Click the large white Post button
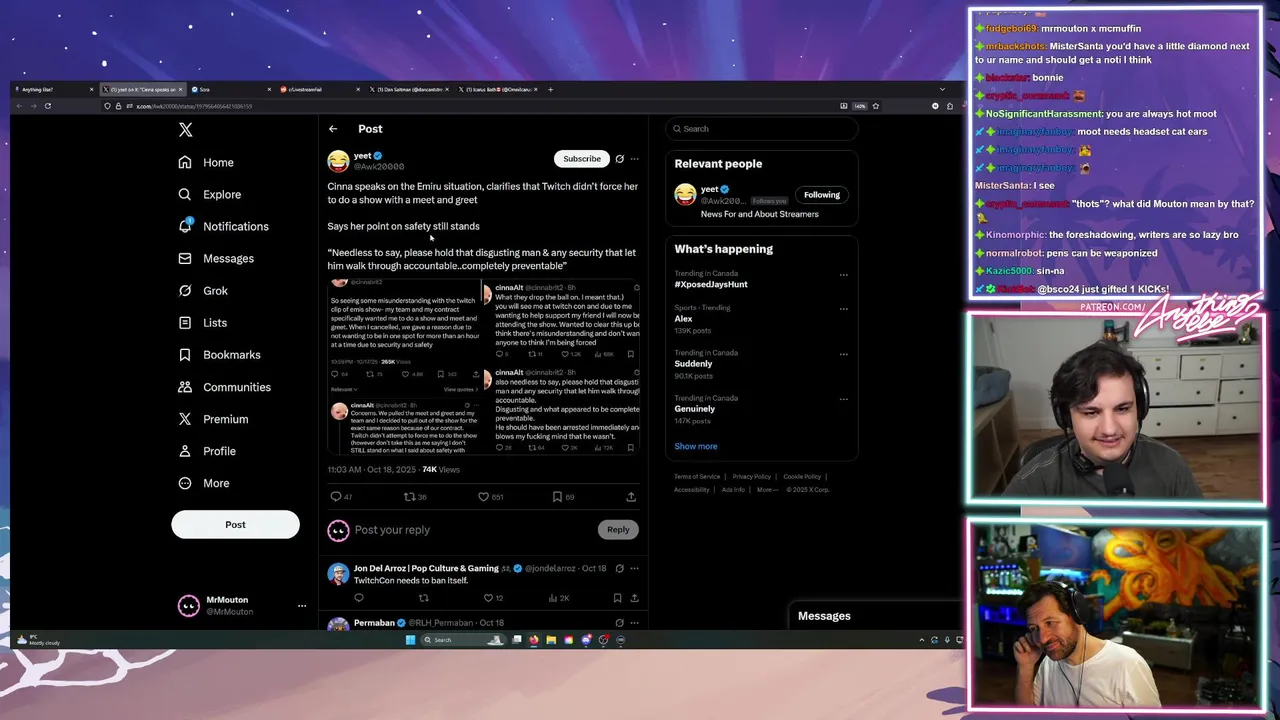Image resolution: width=1280 pixels, height=720 pixels. point(235,524)
